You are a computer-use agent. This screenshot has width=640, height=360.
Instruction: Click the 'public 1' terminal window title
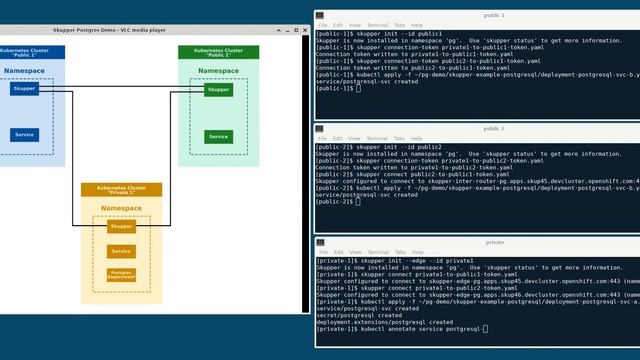click(x=494, y=16)
